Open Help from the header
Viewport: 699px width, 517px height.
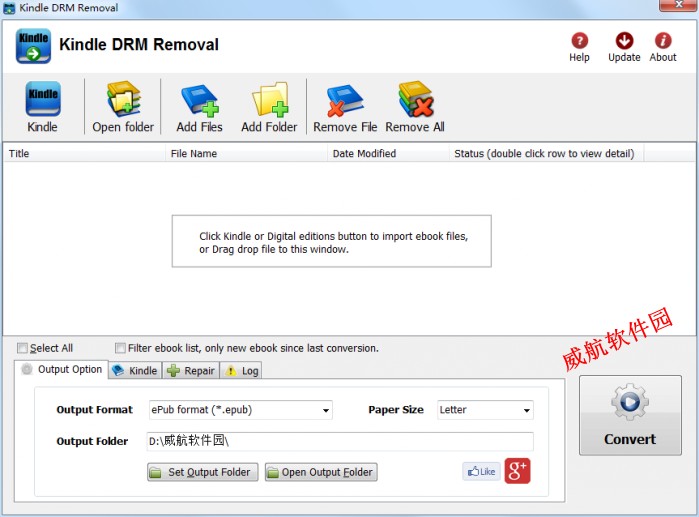[x=579, y=47]
